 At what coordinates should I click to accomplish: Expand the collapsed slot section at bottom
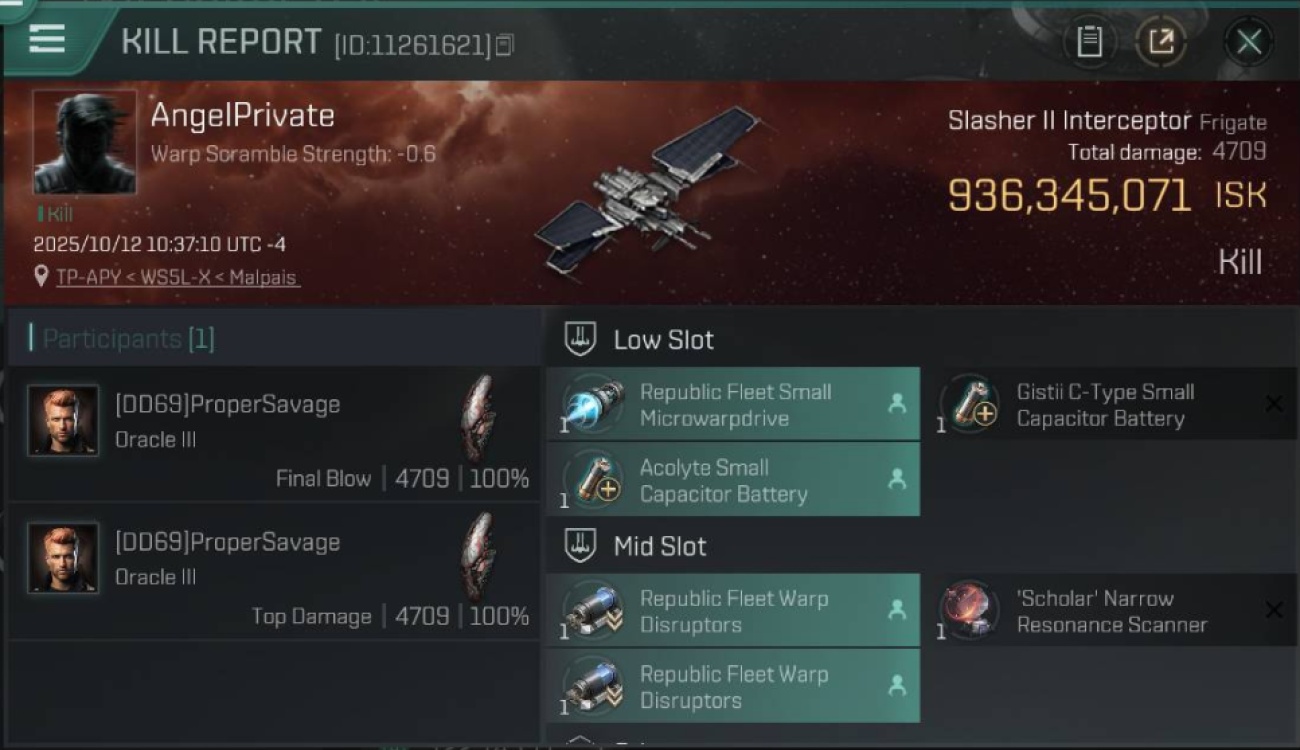581,742
